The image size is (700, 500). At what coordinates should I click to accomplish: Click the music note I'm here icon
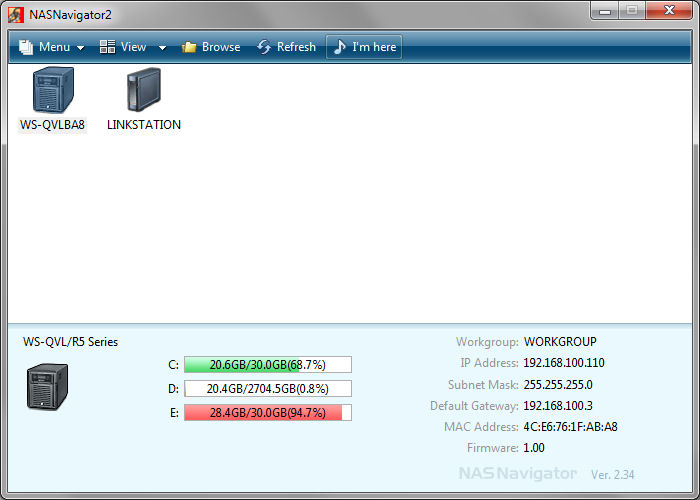(x=340, y=47)
